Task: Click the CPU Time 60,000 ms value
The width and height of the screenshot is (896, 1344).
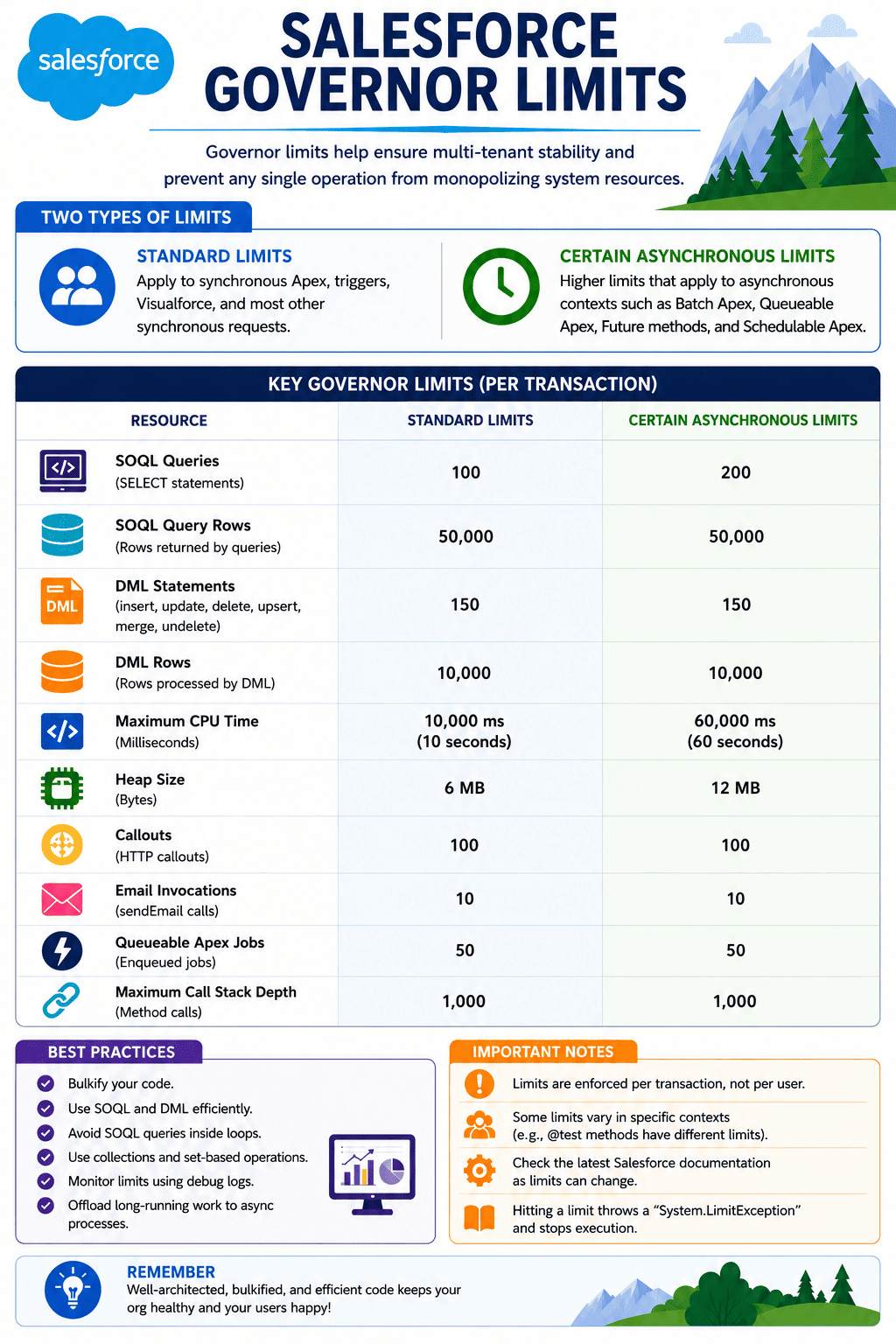Action: [x=735, y=721]
